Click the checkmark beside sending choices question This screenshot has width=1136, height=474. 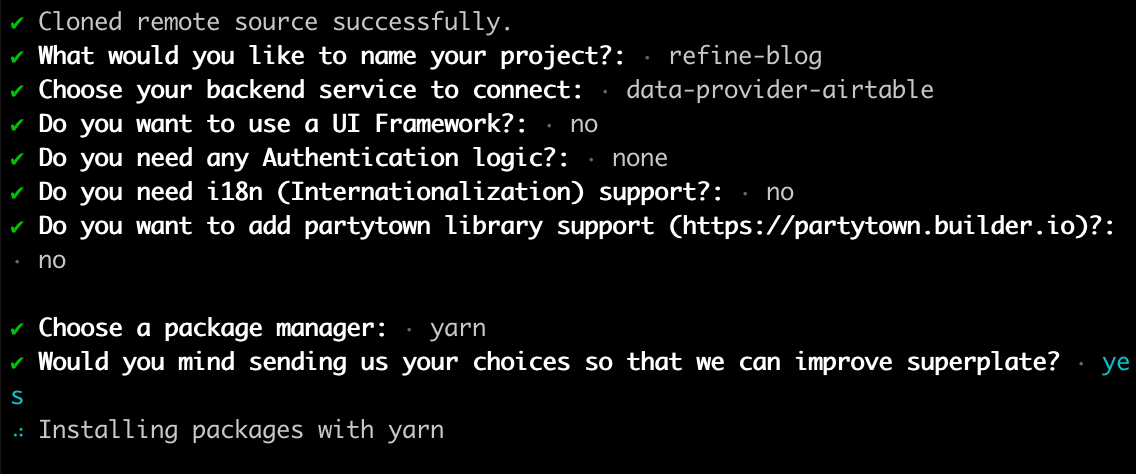18,364
